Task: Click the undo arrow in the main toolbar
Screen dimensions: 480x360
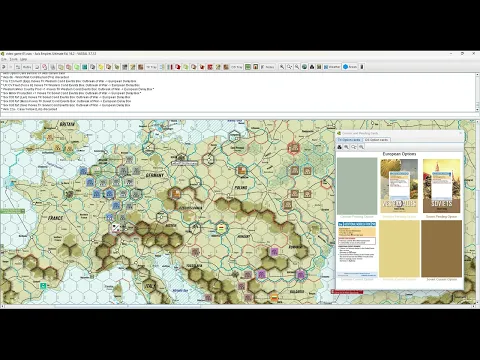Action: pos(4,67)
